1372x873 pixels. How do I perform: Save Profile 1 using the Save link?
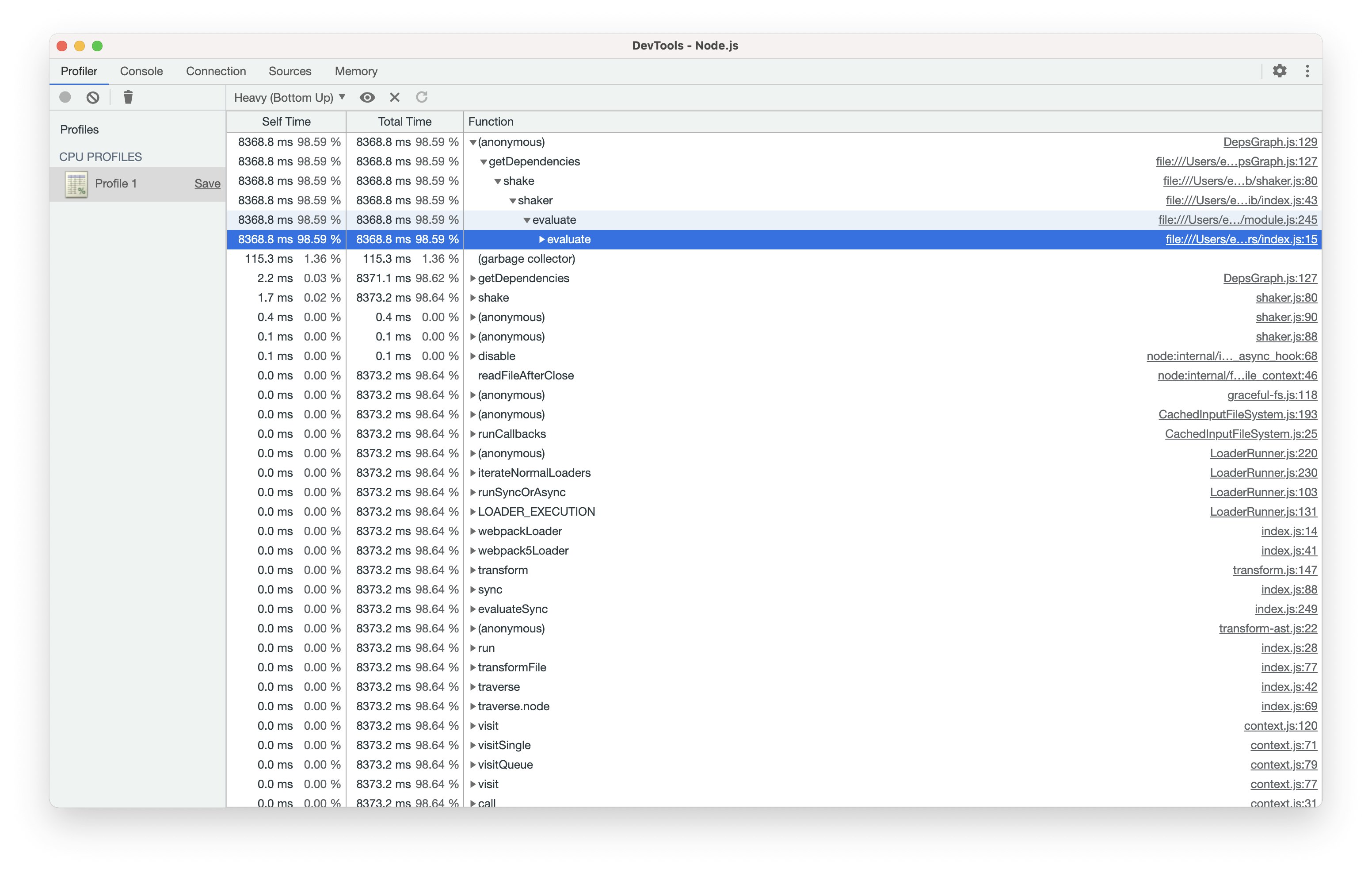point(207,183)
